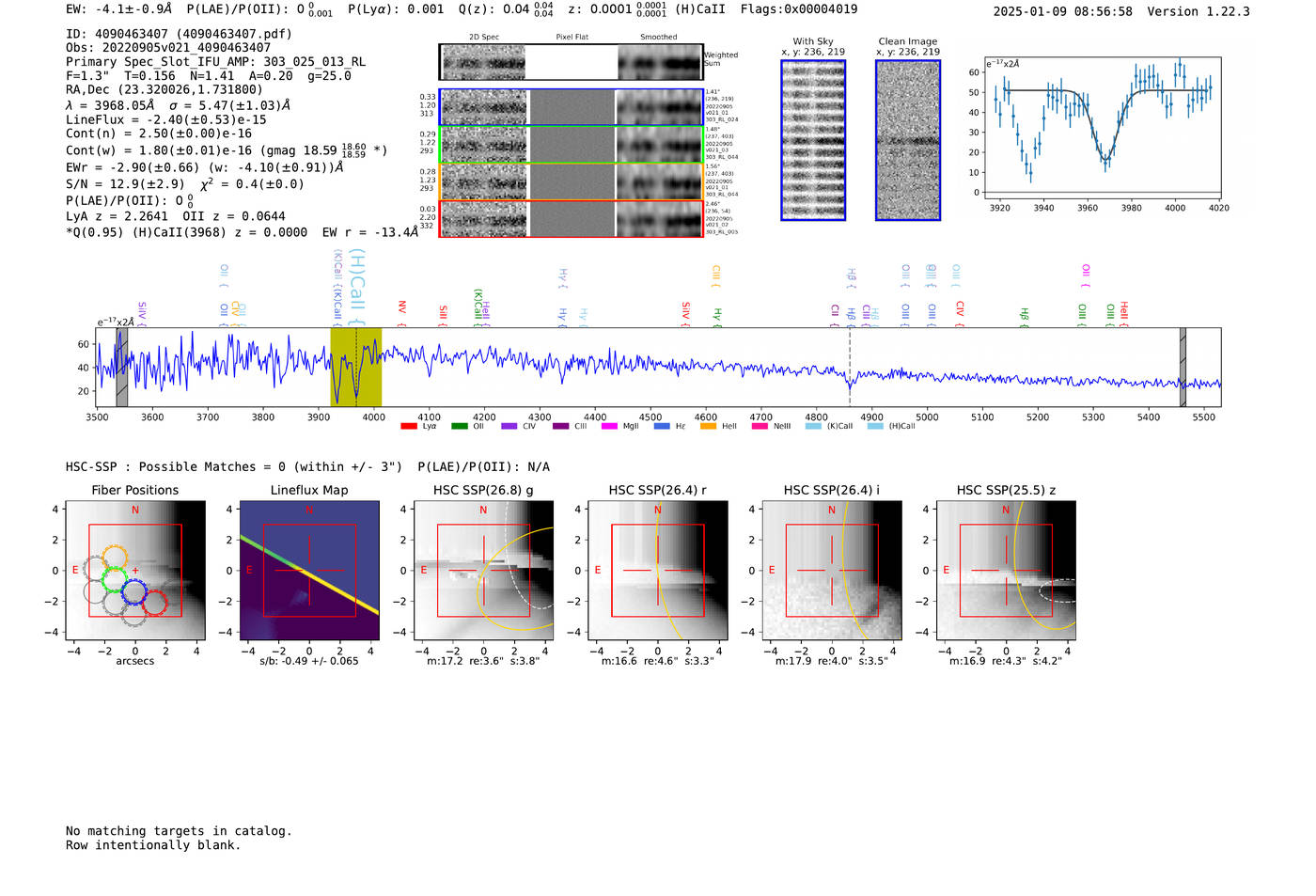Click the (H)CaII light-blue legend swatch
1316x896 pixels.
click(x=876, y=426)
